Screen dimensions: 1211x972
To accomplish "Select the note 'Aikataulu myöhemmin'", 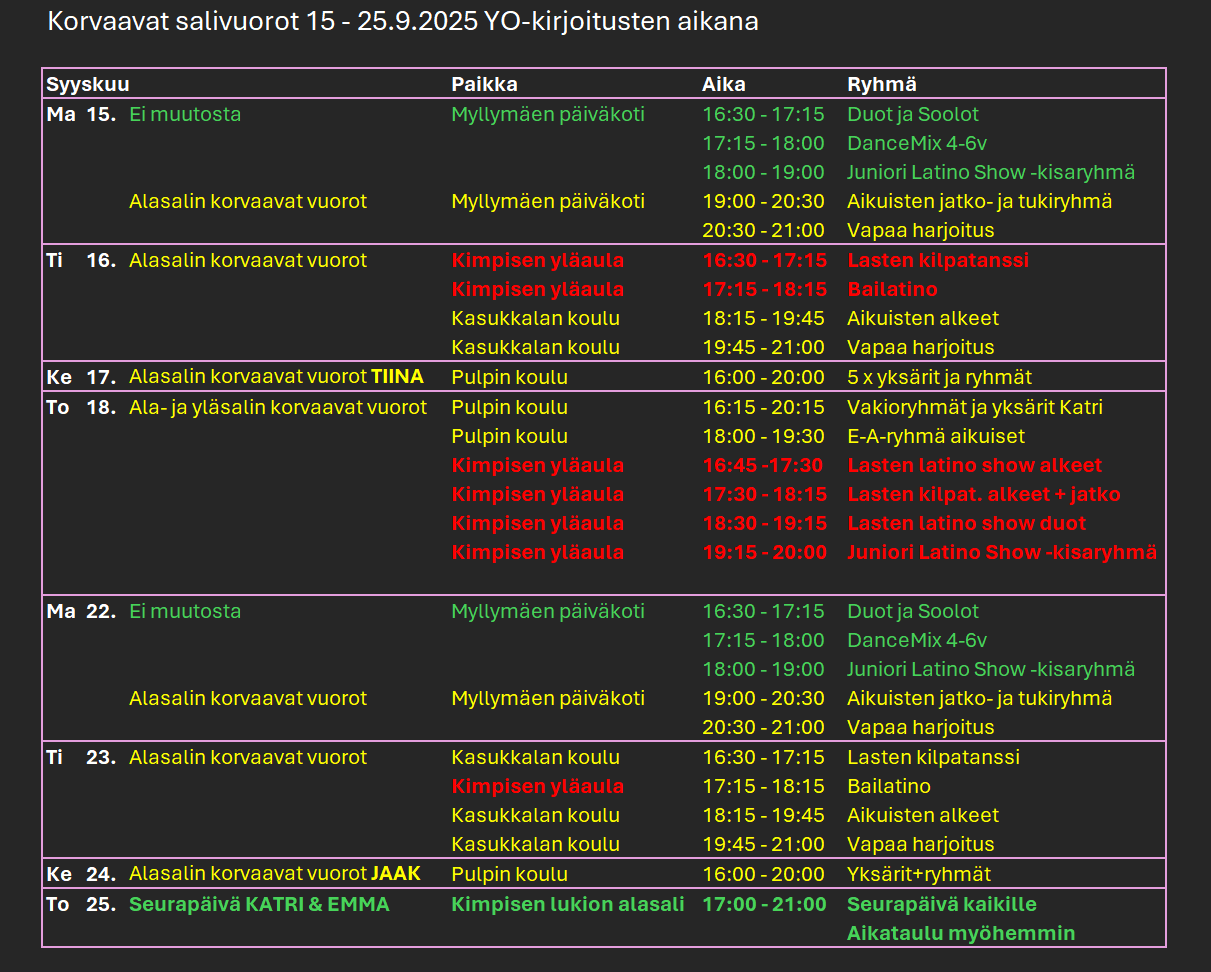I will [x=961, y=933].
